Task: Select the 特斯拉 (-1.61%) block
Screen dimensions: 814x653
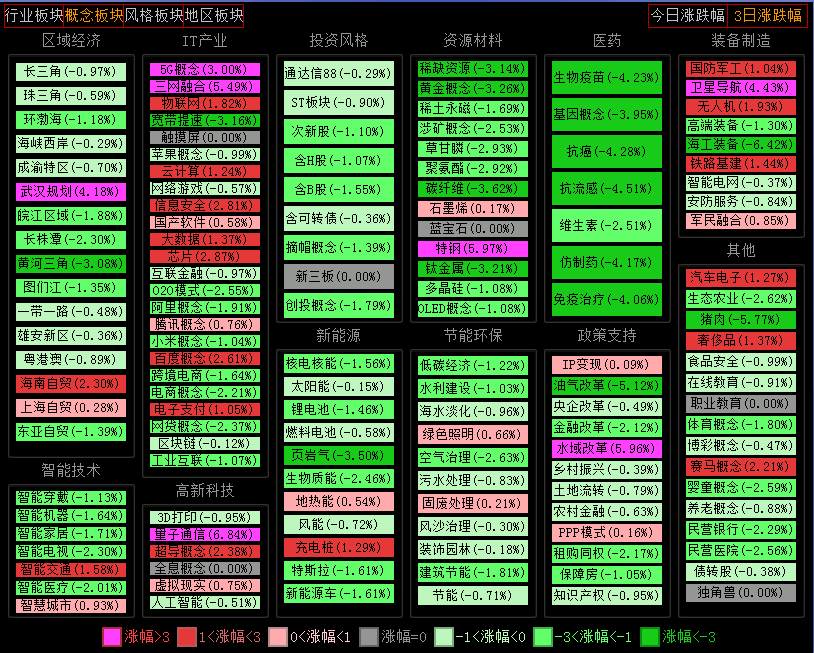Action: tap(339, 570)
